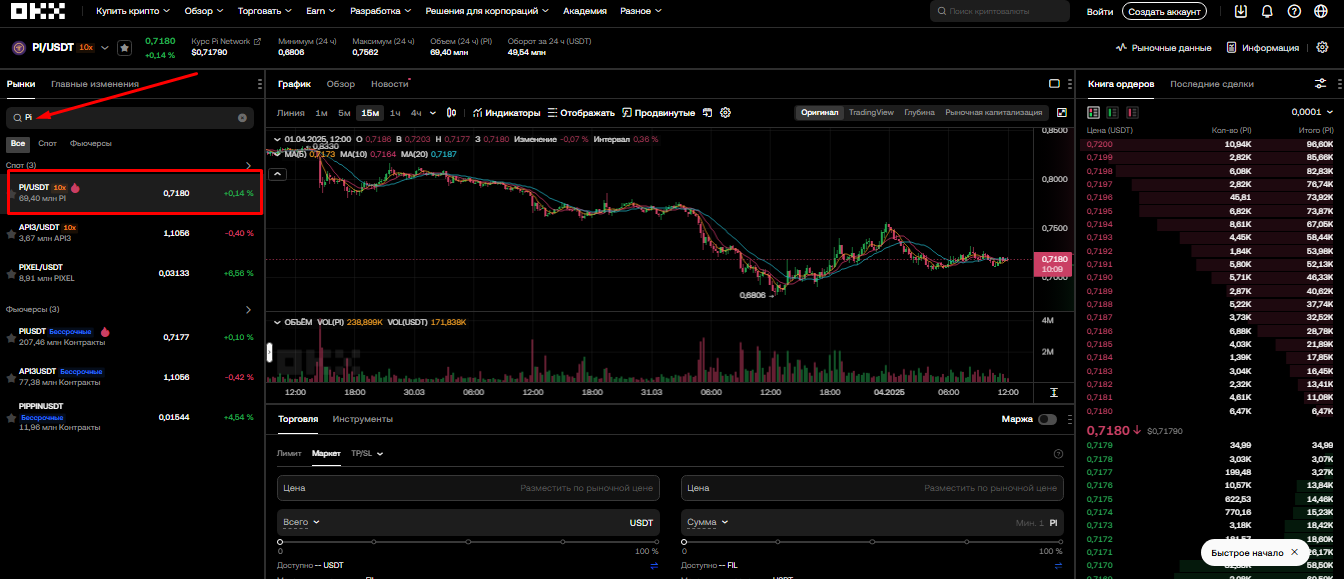1344x579 pixels.
Task: Toggle the Маржа margin switch
Action: click(x=1047, y=419)
